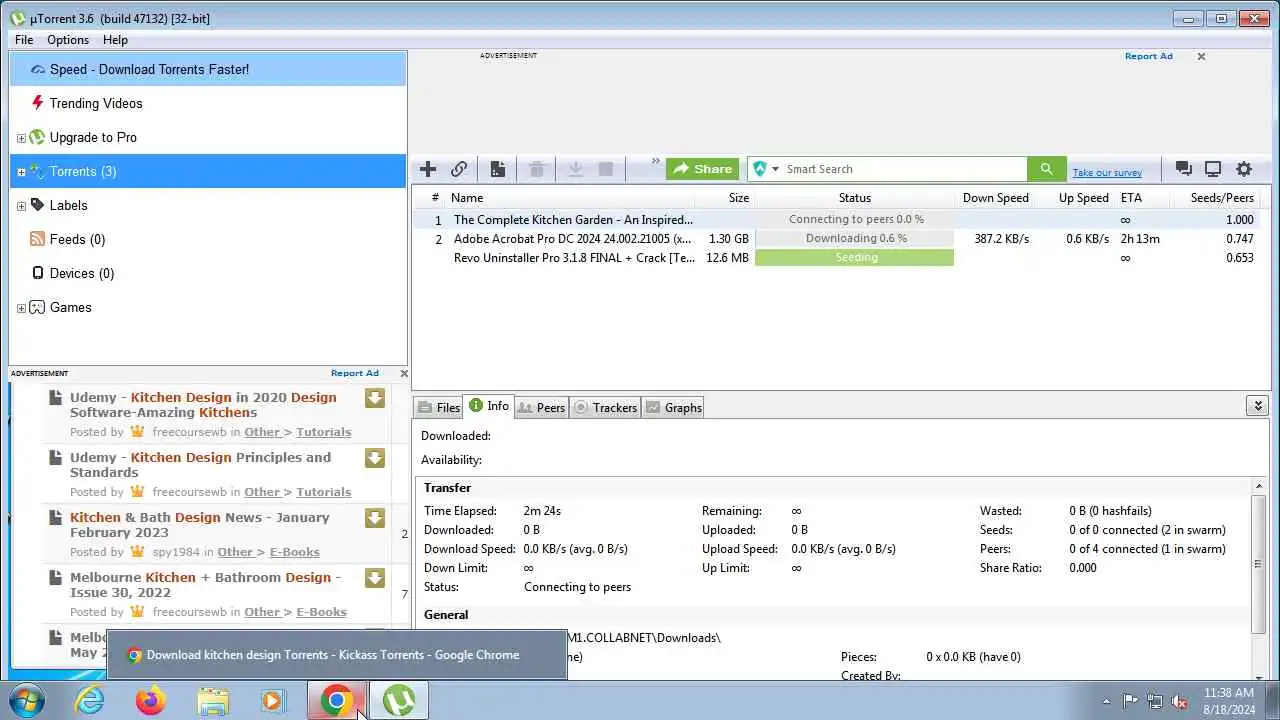Click the Labels tag icon
This screenshot has height=720, width=1280.
(38, 205)
